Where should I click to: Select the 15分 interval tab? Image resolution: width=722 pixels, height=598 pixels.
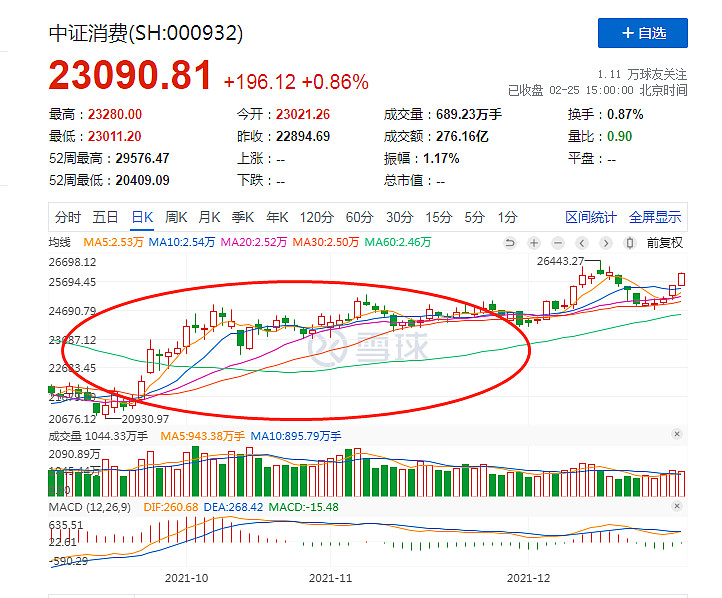439,217
